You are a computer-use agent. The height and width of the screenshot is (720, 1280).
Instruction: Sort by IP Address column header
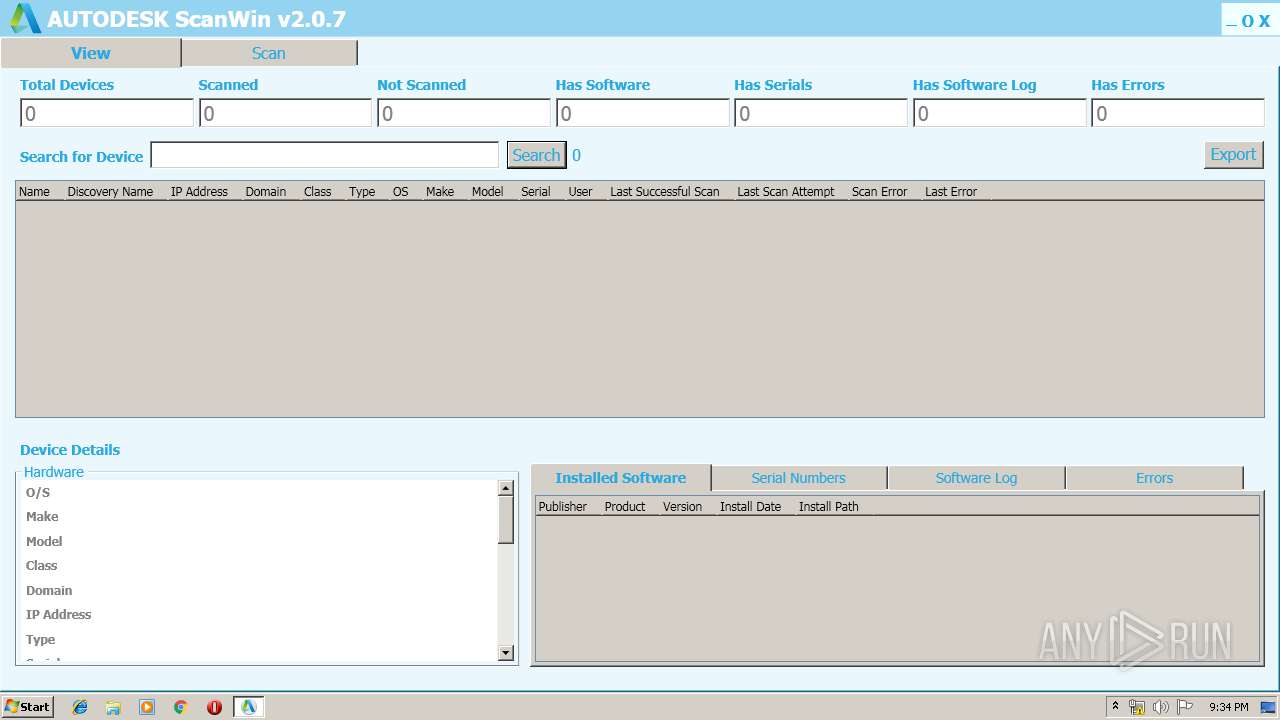199,191
